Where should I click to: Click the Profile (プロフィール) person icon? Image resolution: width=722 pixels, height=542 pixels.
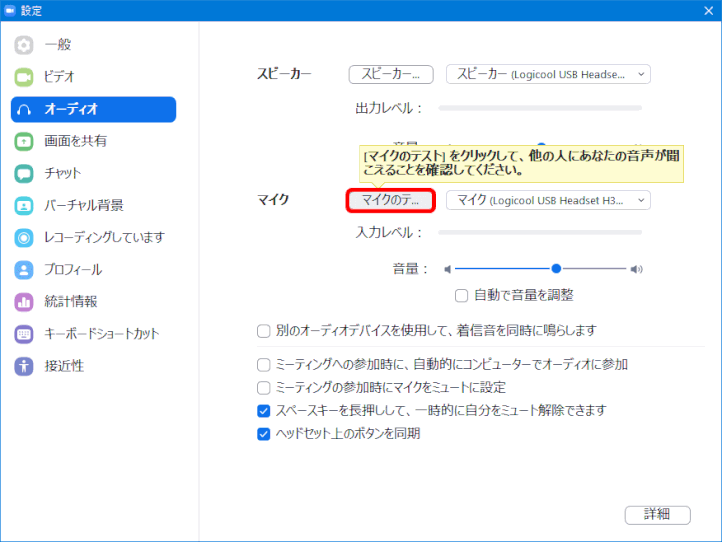pos(23,270)
